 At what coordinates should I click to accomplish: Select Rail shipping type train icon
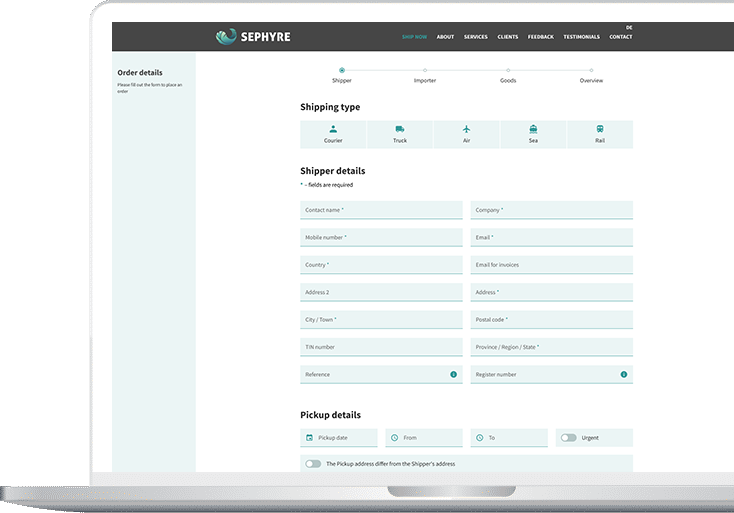tap(600, 129)
